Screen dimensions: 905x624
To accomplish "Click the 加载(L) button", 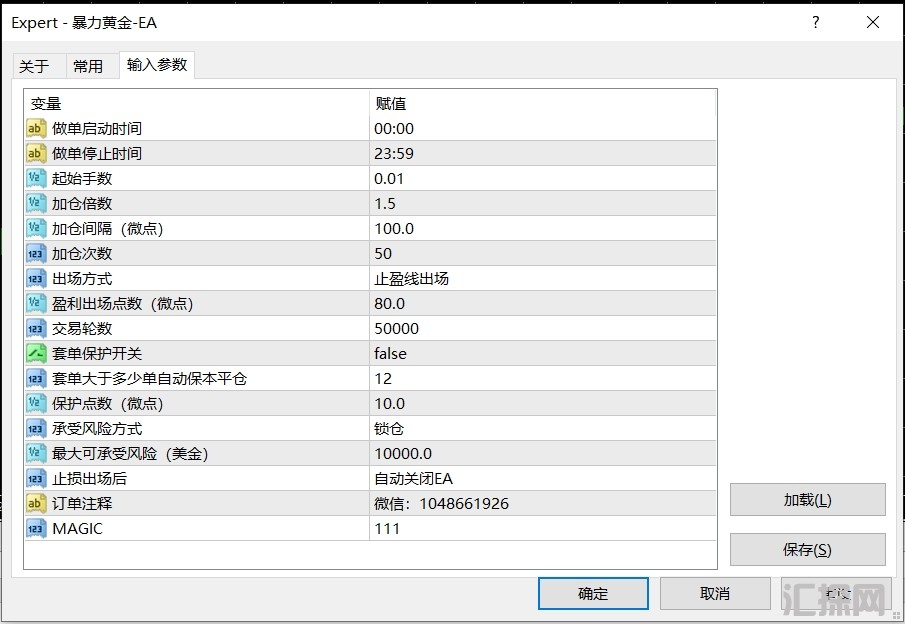I will coord(807,500).
